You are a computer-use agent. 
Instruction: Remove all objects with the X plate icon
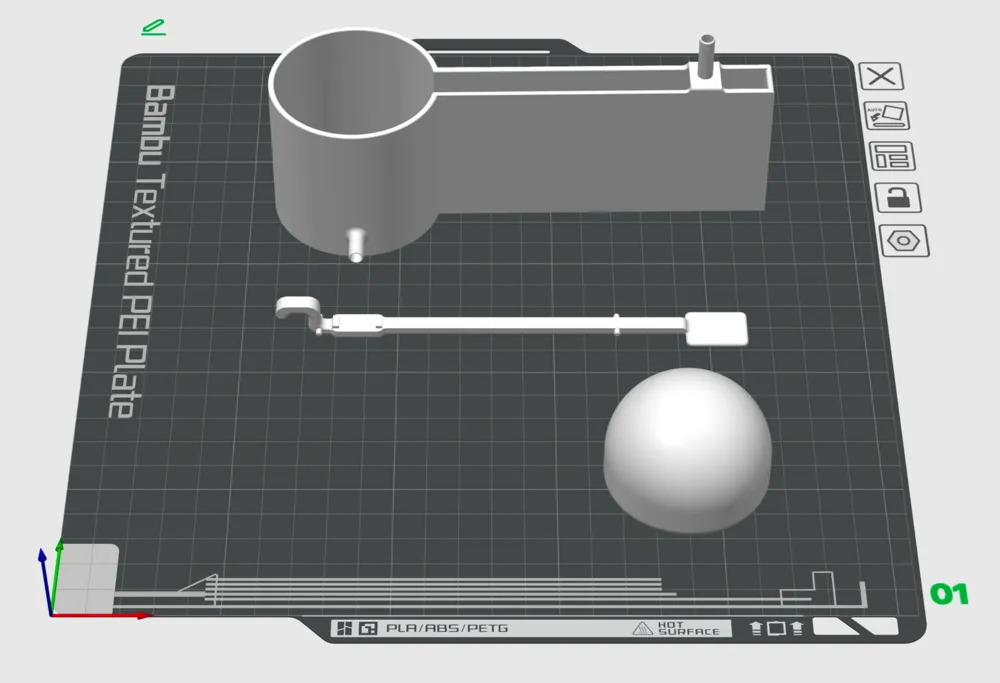(x=881, y=77)
